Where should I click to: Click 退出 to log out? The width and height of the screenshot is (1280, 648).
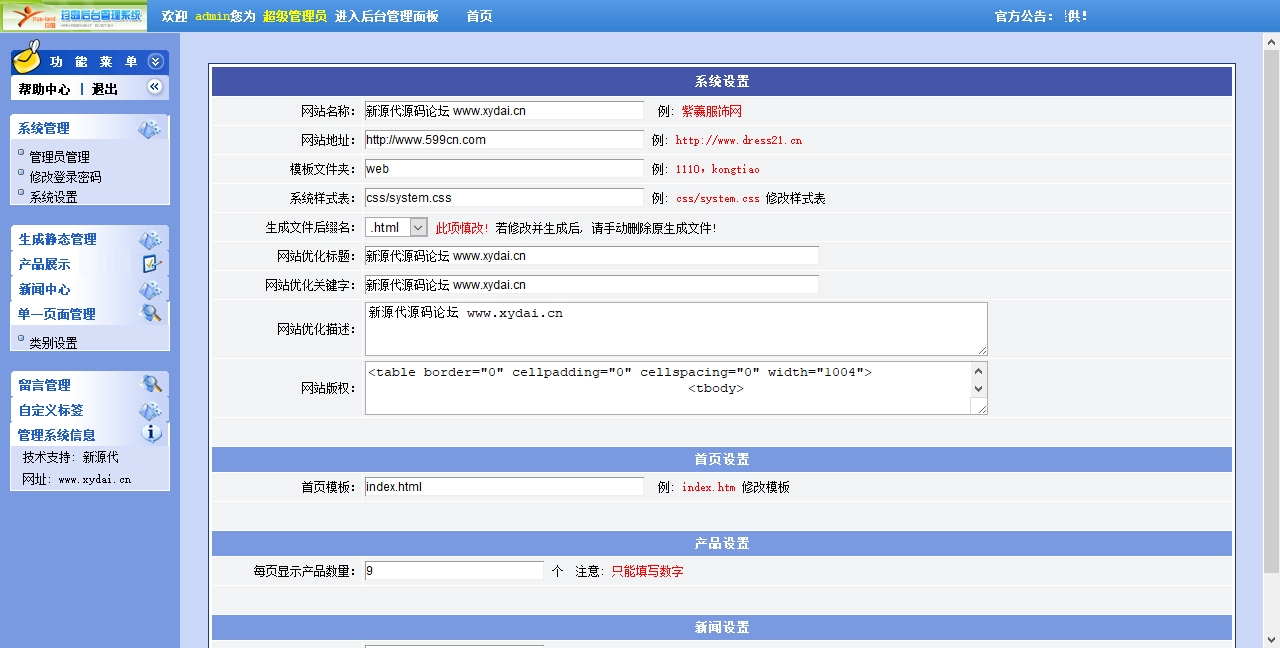[x=105, y=89]
